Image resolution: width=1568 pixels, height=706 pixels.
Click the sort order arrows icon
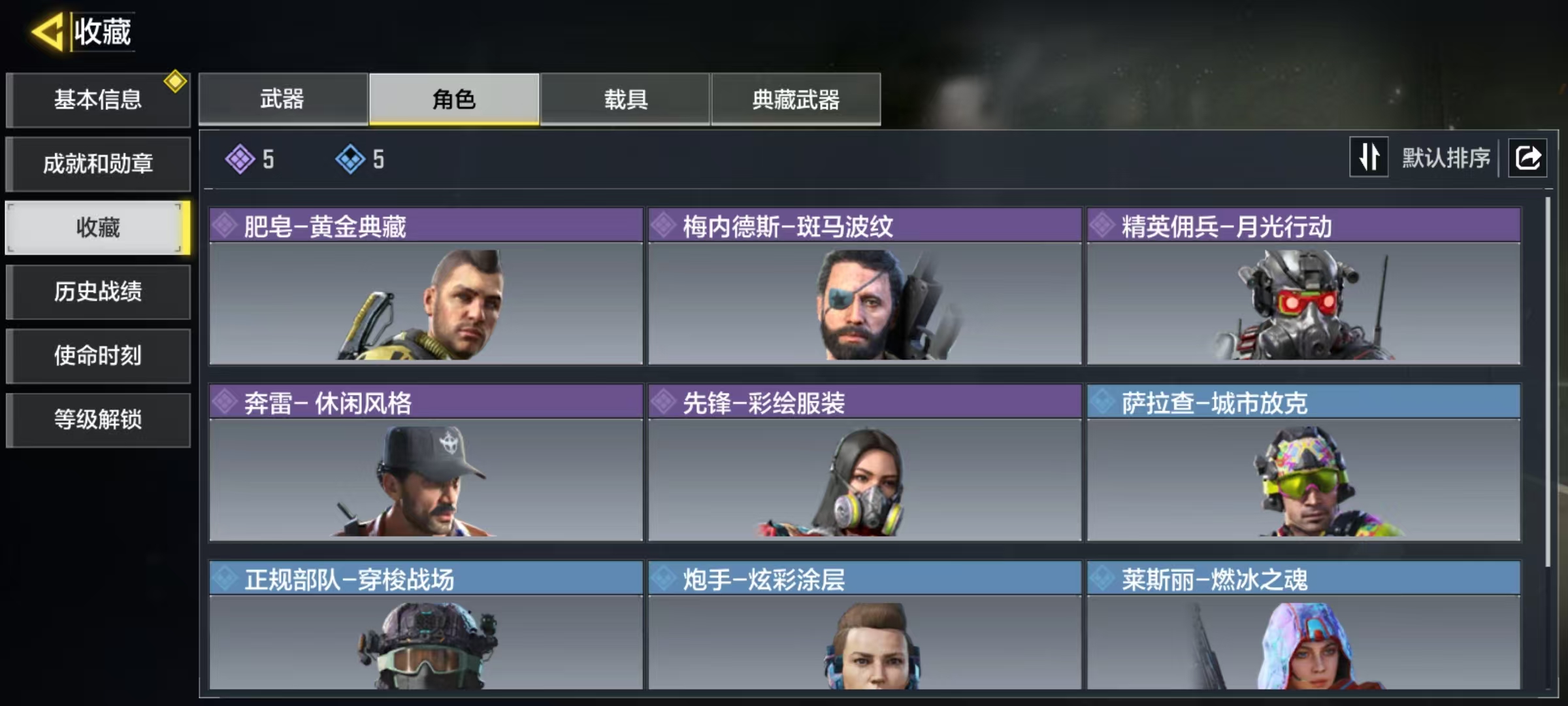click(1369, 157)
